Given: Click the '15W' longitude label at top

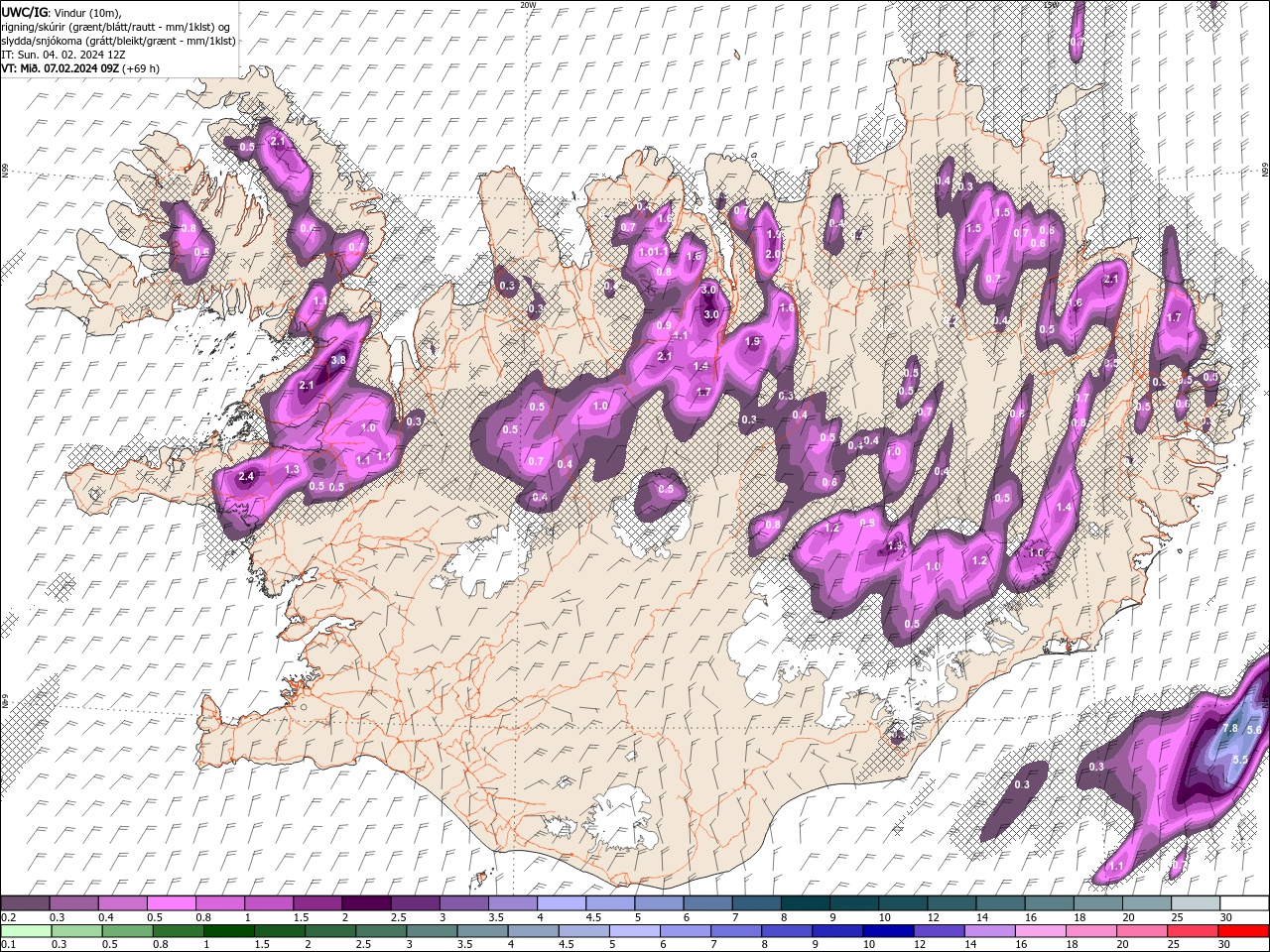Looking at the screenshot, I should (x=1051, y=5).
